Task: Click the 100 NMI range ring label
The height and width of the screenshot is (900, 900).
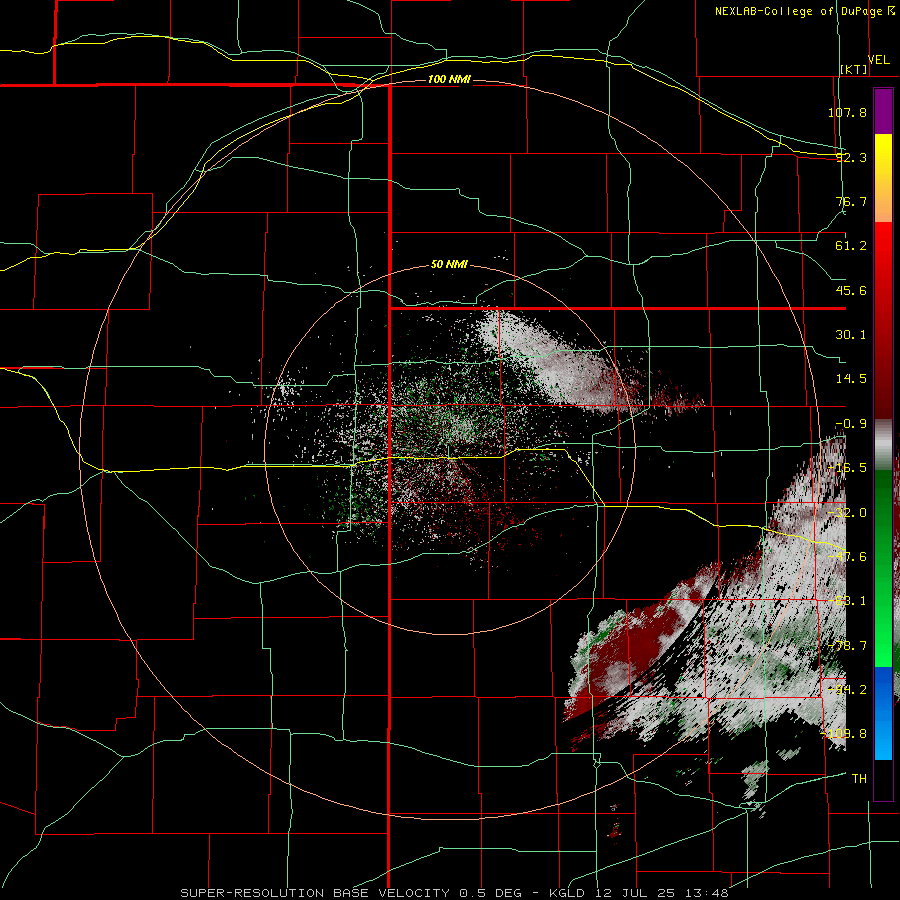Action: point(449,79)
